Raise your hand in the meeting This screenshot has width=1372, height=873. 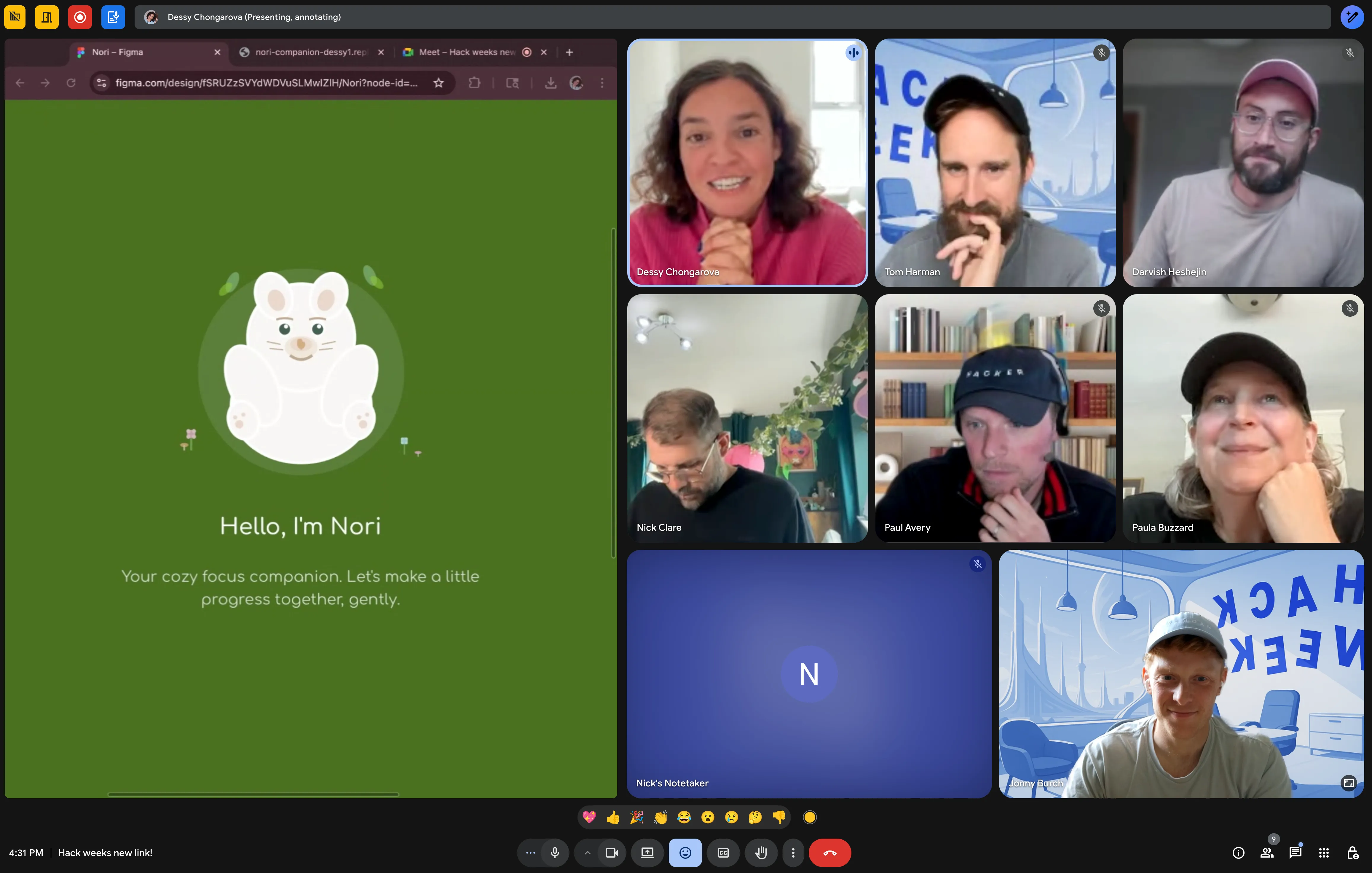click(x=761, y=853)
